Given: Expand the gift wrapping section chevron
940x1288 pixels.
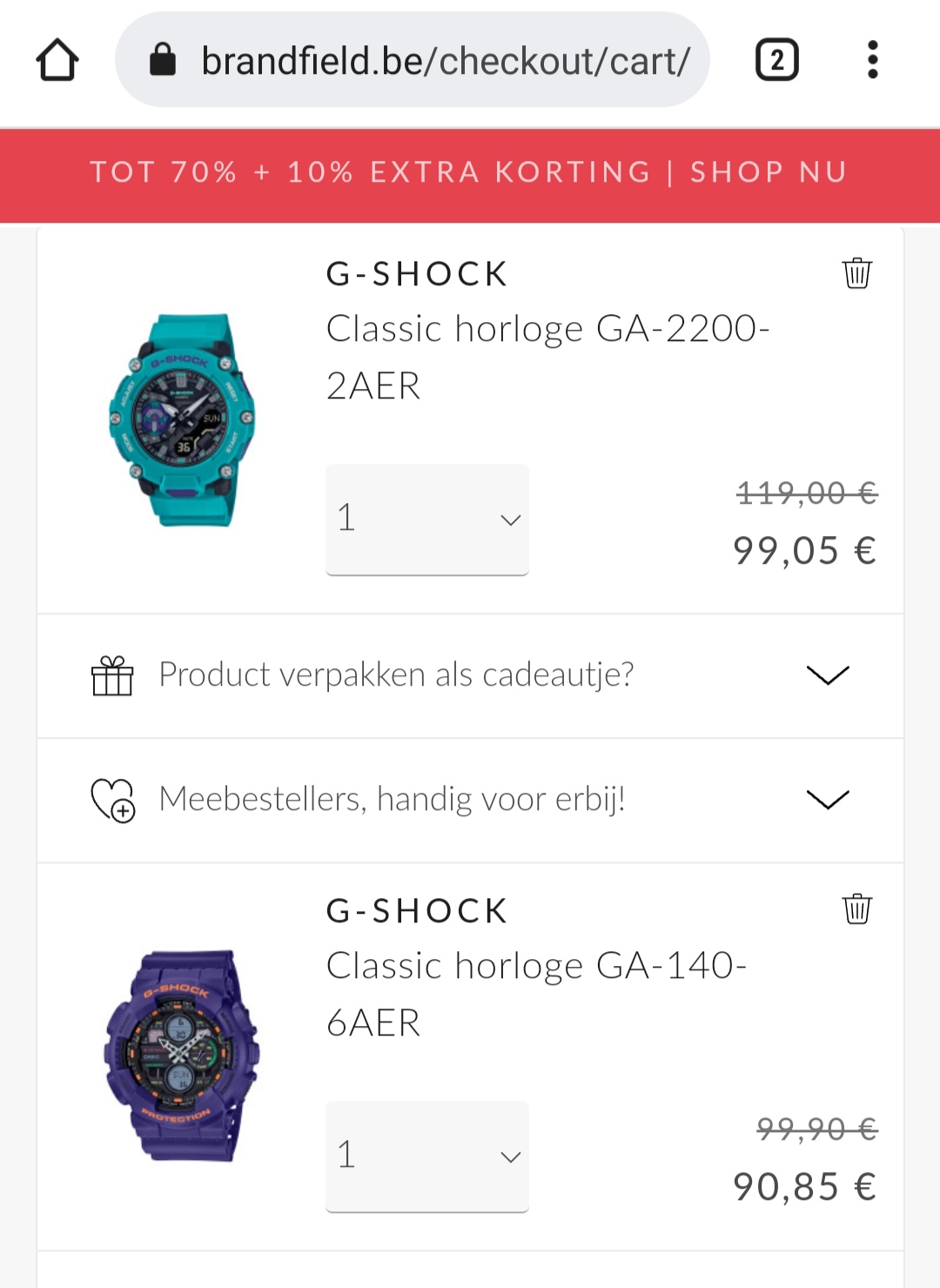Looking at the screenshot, I should (x=828, y=675).
